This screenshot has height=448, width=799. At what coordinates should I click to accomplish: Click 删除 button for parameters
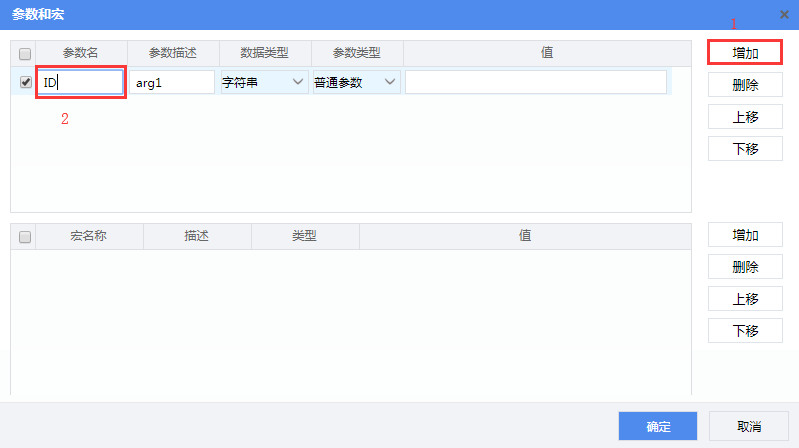pos(745,85)
